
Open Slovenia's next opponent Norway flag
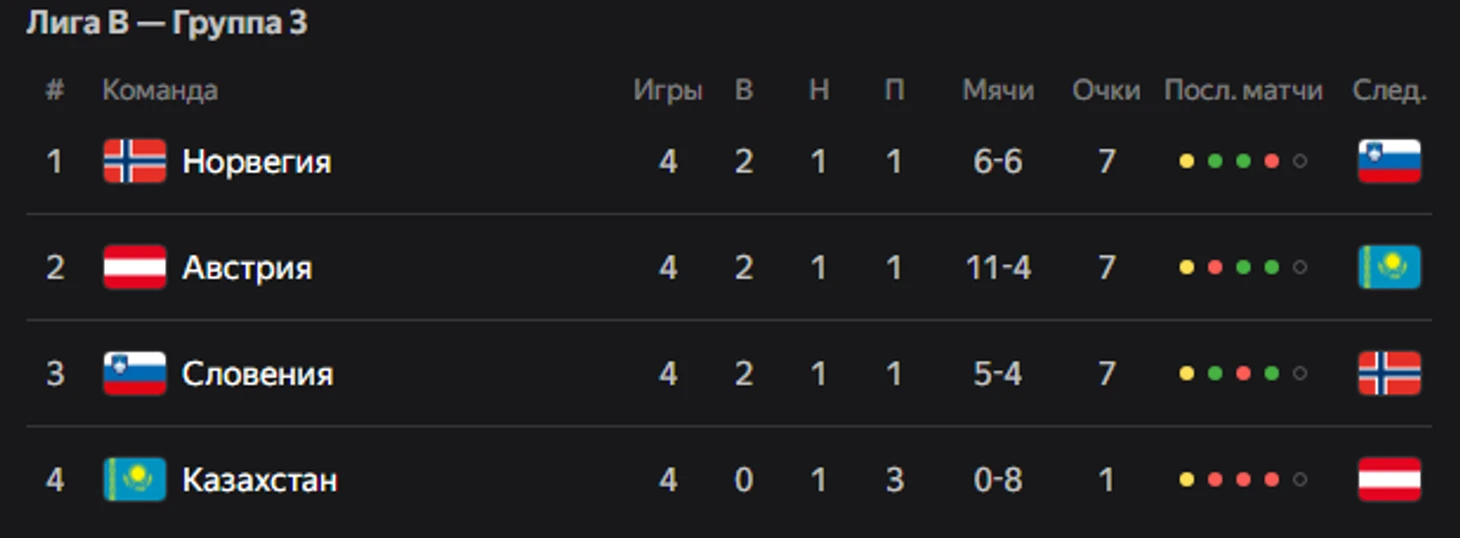(1389, 373)
